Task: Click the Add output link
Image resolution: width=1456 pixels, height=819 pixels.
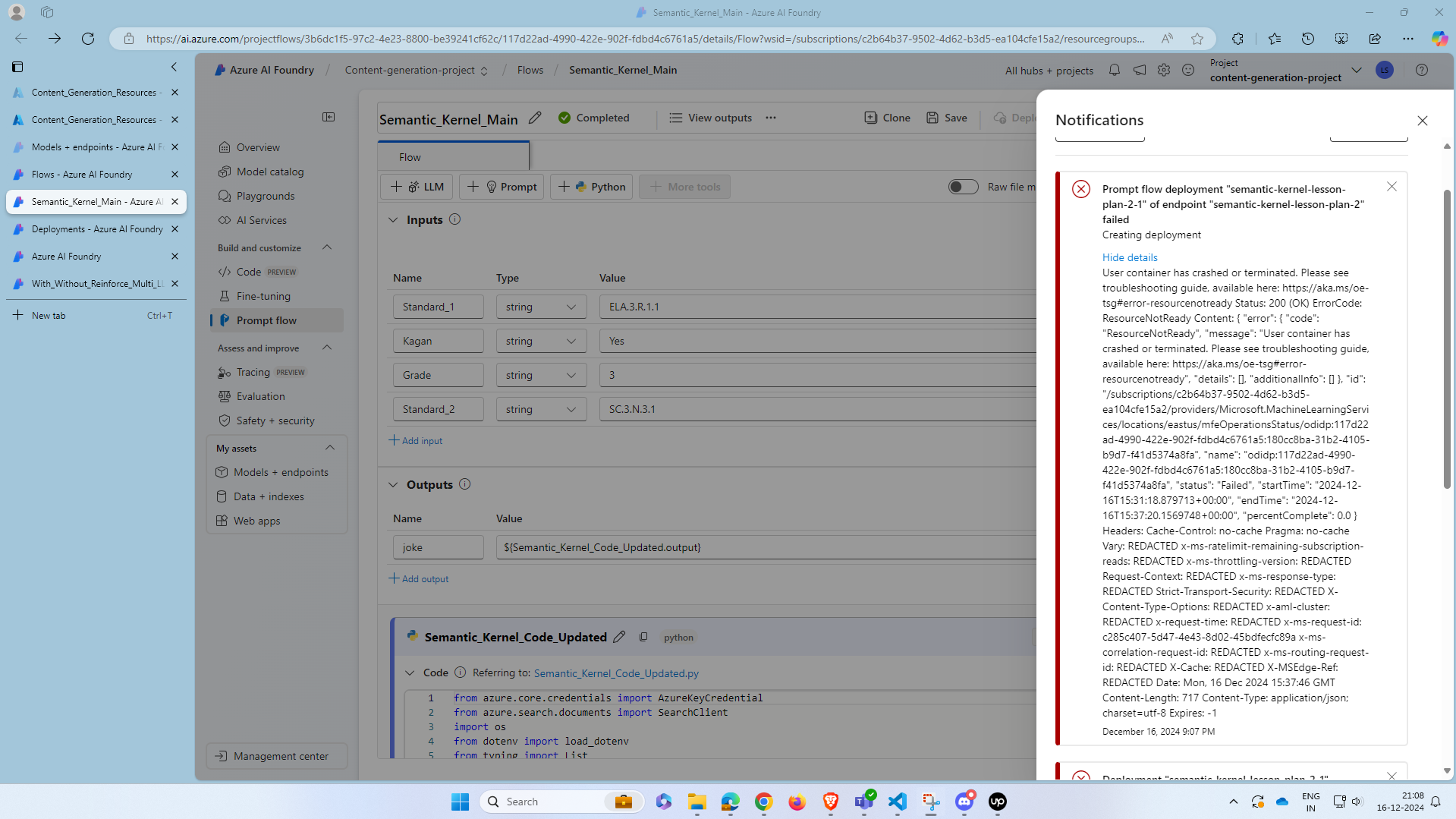Action: [x=419, y=579]
